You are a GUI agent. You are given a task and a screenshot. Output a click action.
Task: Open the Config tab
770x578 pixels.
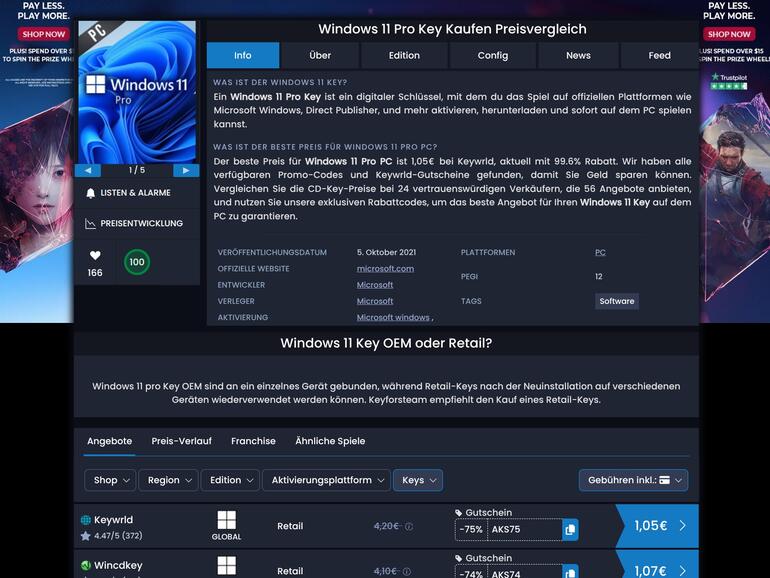point(493,55)
